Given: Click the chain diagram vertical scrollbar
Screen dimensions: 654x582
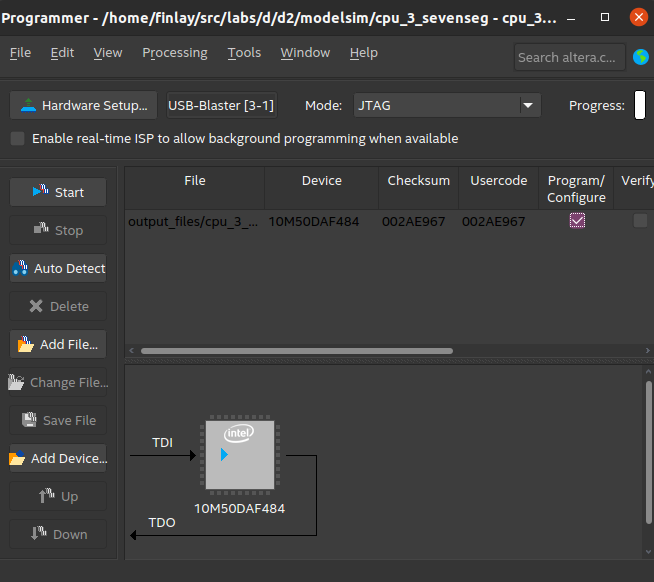Looking at the screenshot, I should point(649,453).
